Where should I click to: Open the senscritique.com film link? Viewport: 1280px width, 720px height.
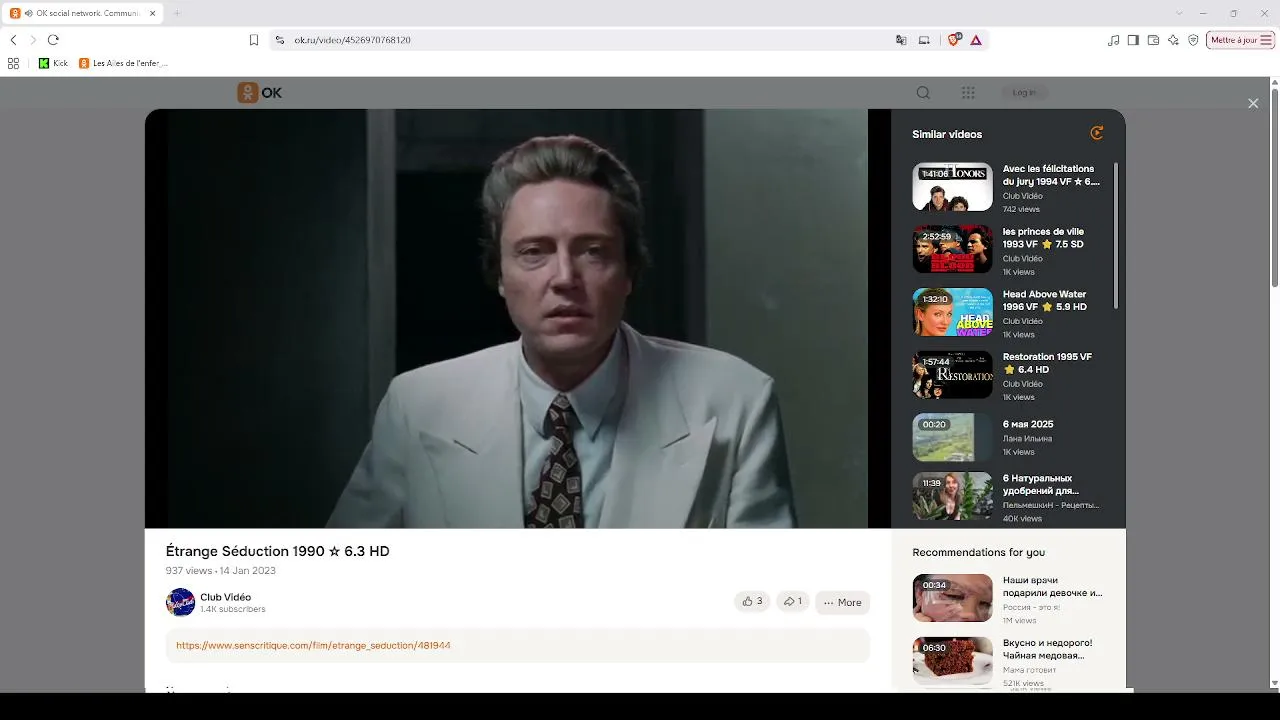pyautogui.click(x=313, y=645)
